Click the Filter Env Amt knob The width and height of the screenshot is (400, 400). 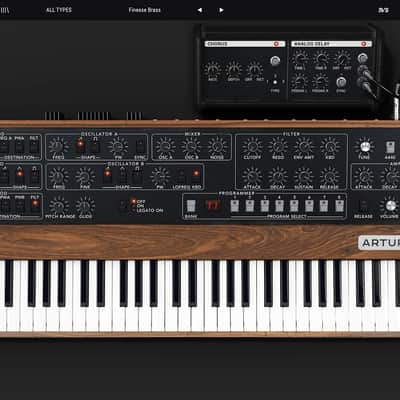(304, 146)
